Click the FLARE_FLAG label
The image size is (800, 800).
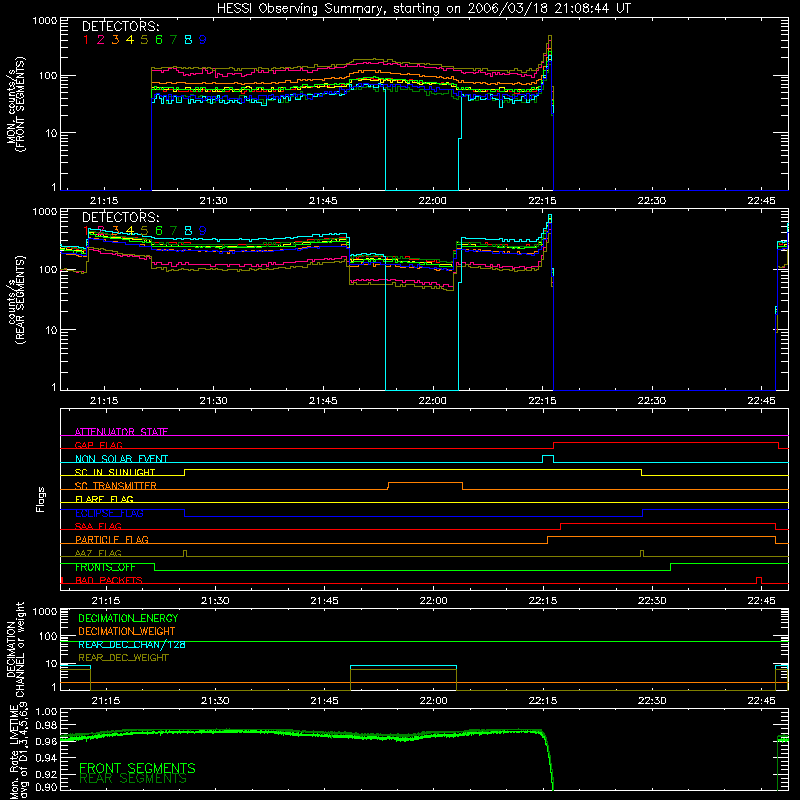pos(104,499)
